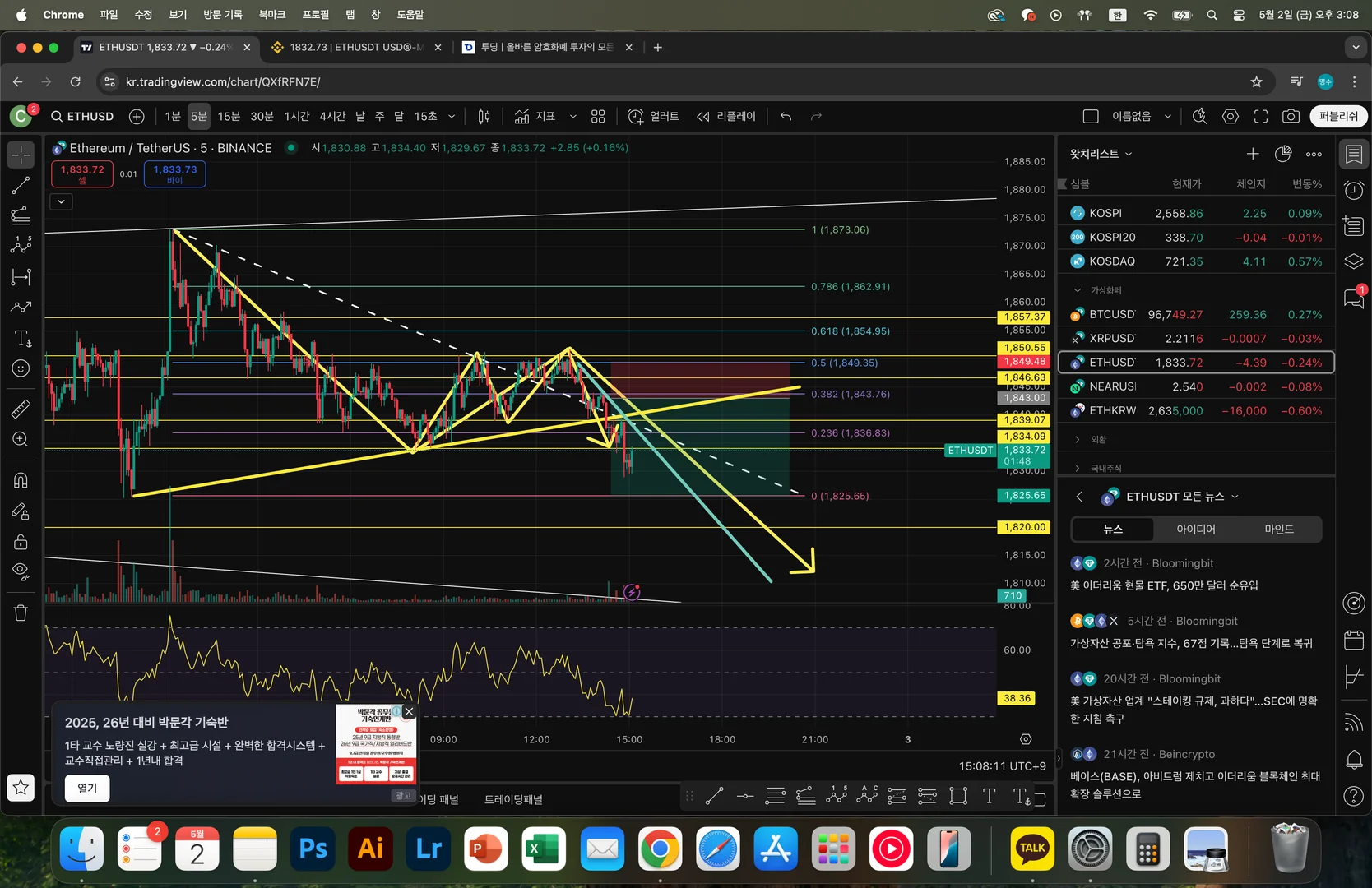Select the trend line drawing tool
The width and height of the screenshot is (1372, 888).
(x=21, y=186)
